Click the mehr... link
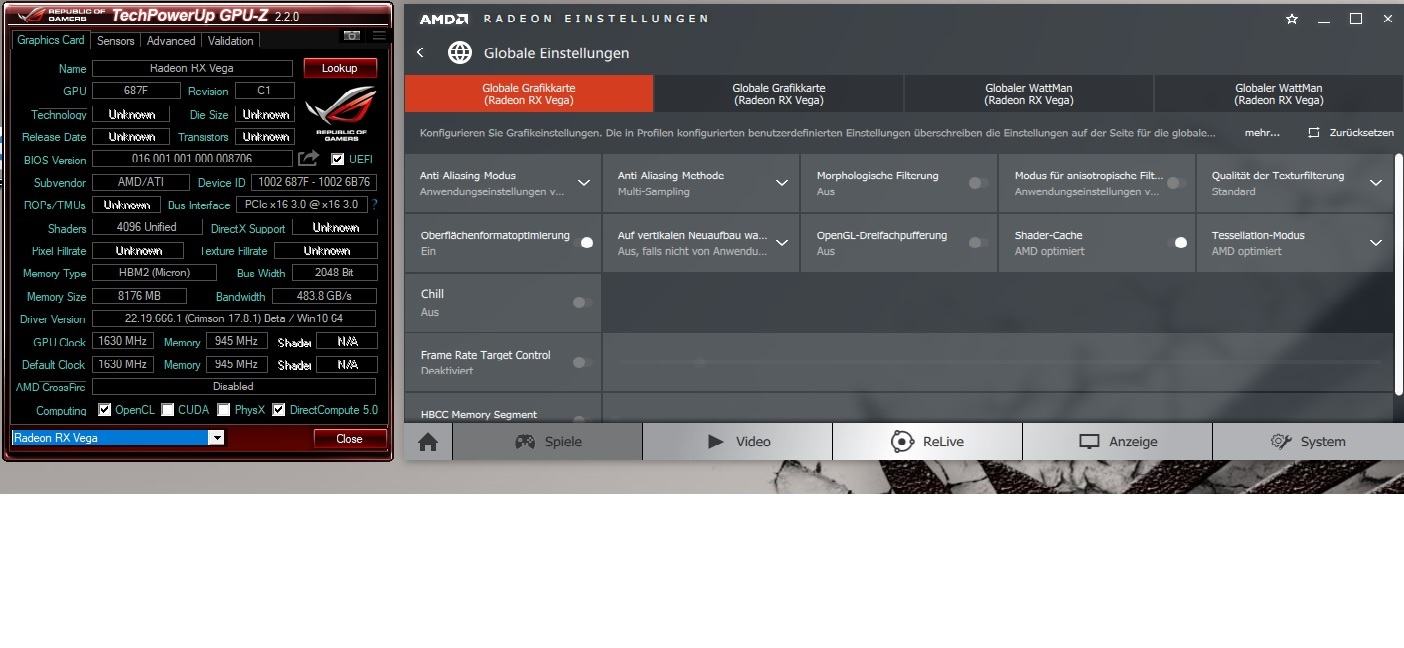 point(1262,133)
